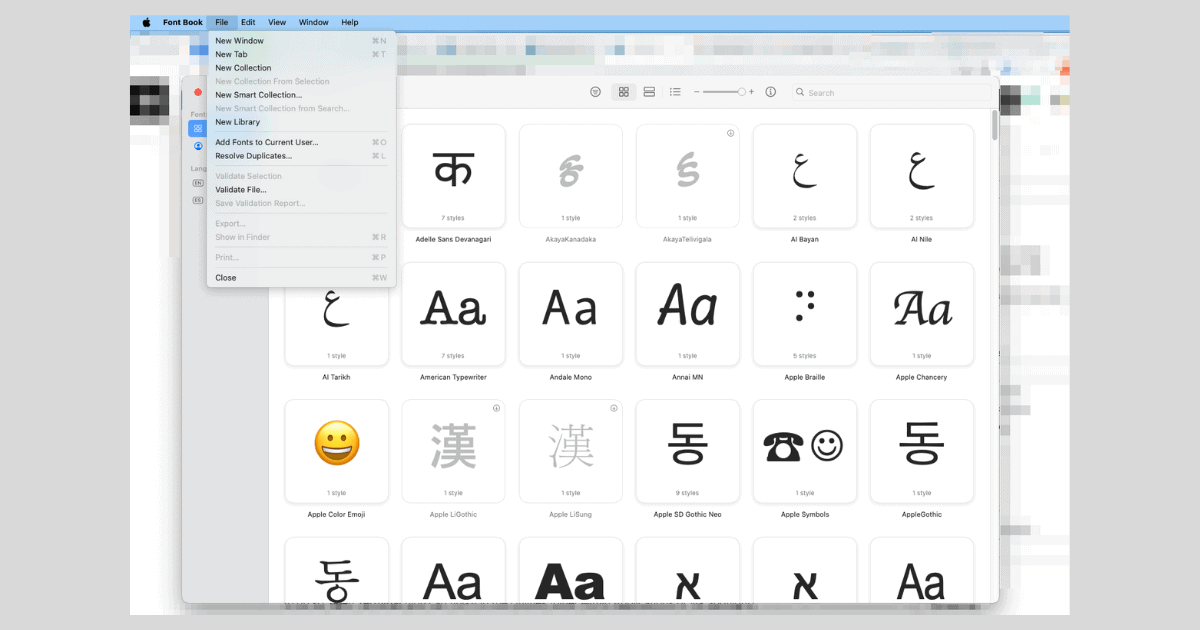This screenshot has width=1200, height=630.
Task: Switch to grid view
Action: pyautogui.click(x=624, y=92)
